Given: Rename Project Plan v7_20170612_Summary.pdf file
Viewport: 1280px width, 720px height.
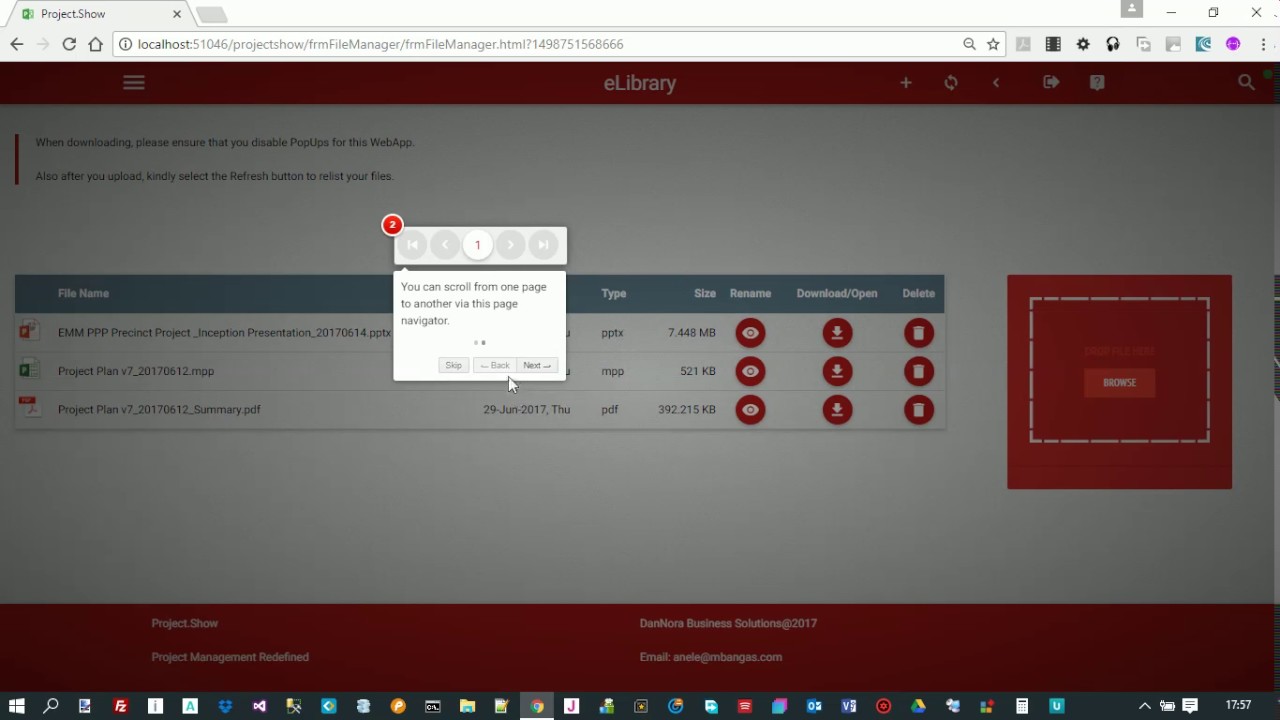Looking at the screenshot, I should (x=750, y=409).
